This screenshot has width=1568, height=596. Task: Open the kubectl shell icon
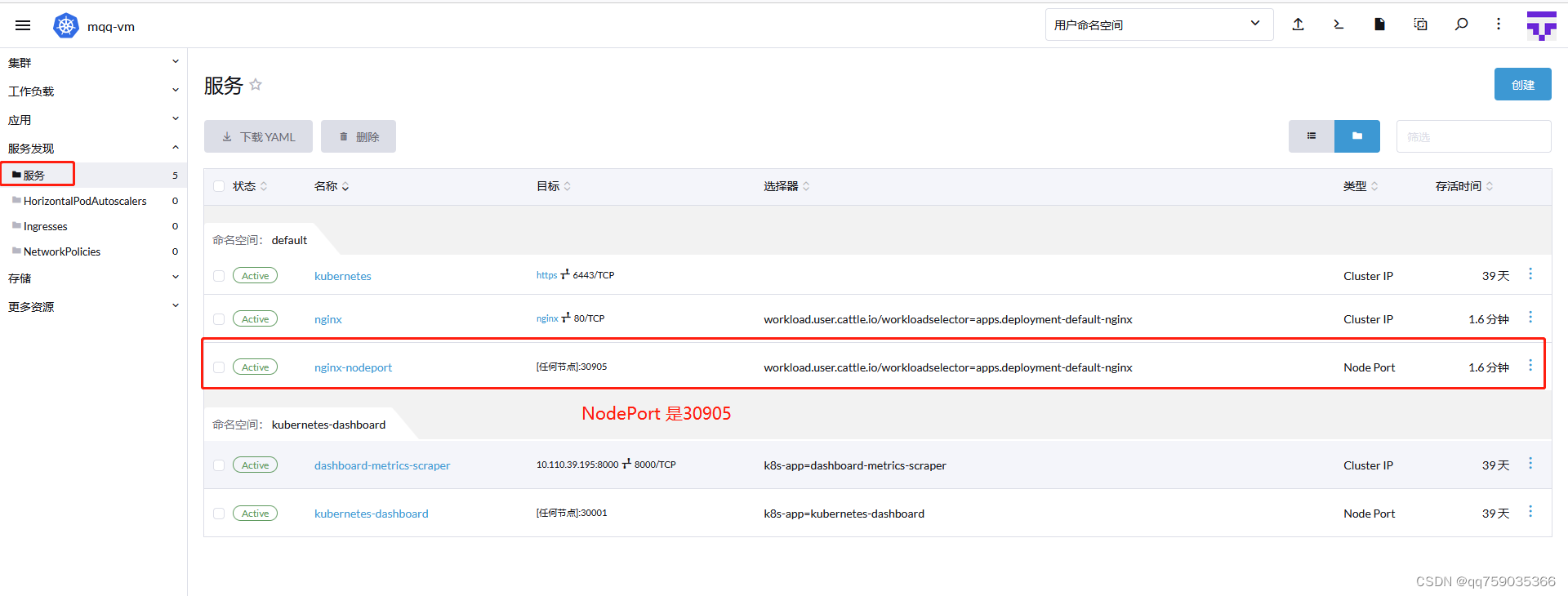tap(1339, 24)
